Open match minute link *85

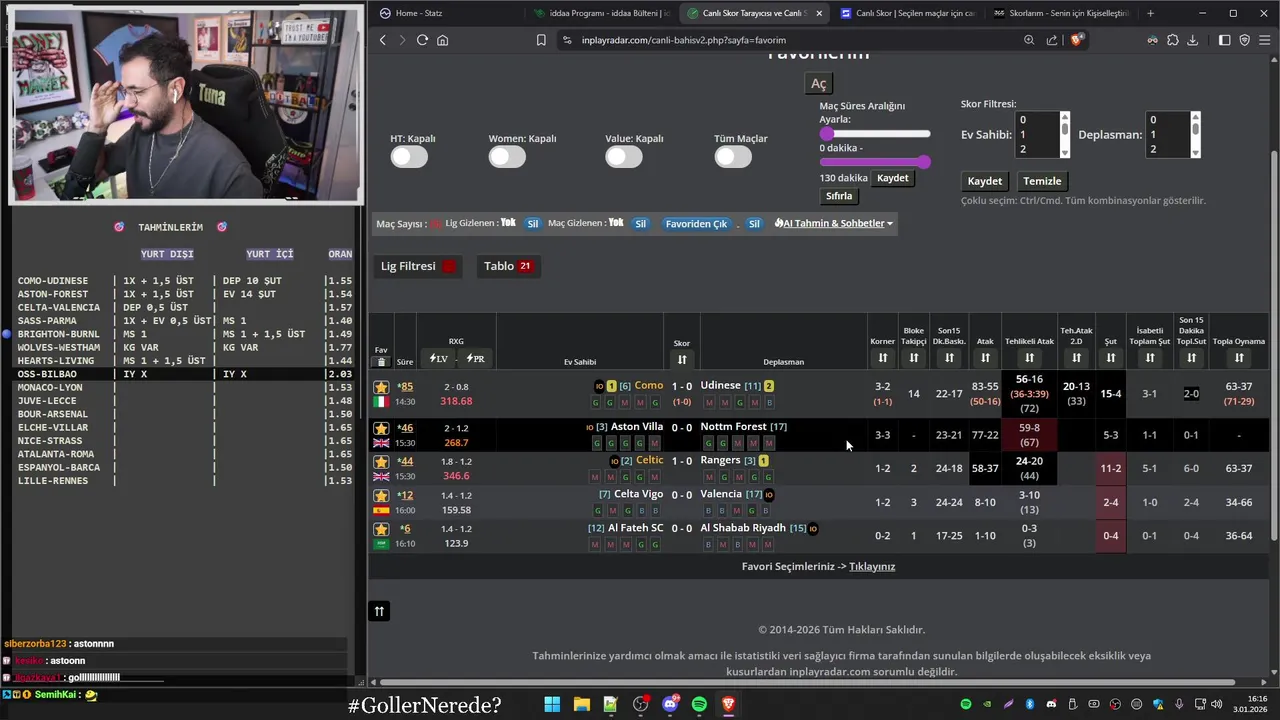pos(405,387)
